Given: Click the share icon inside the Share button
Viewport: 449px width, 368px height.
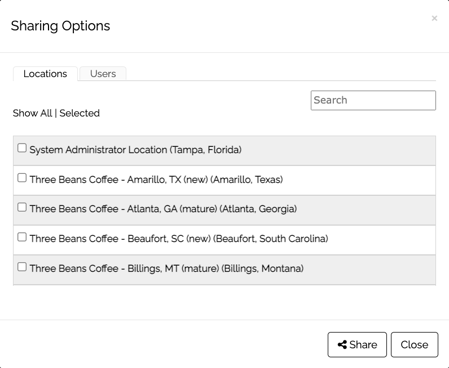Looking at the screenshot, I should tap(342, 345).
